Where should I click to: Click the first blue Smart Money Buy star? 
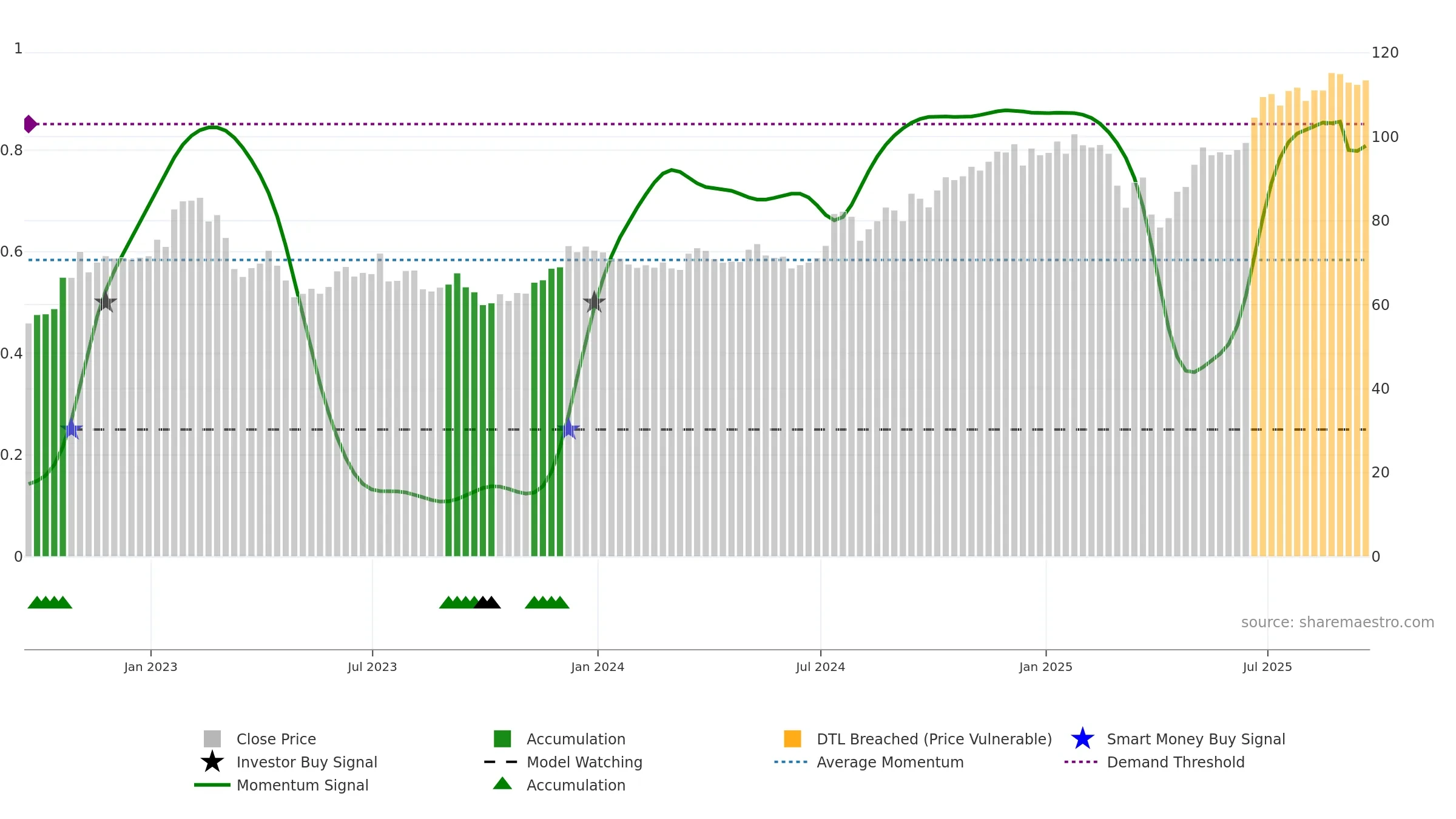72,430
